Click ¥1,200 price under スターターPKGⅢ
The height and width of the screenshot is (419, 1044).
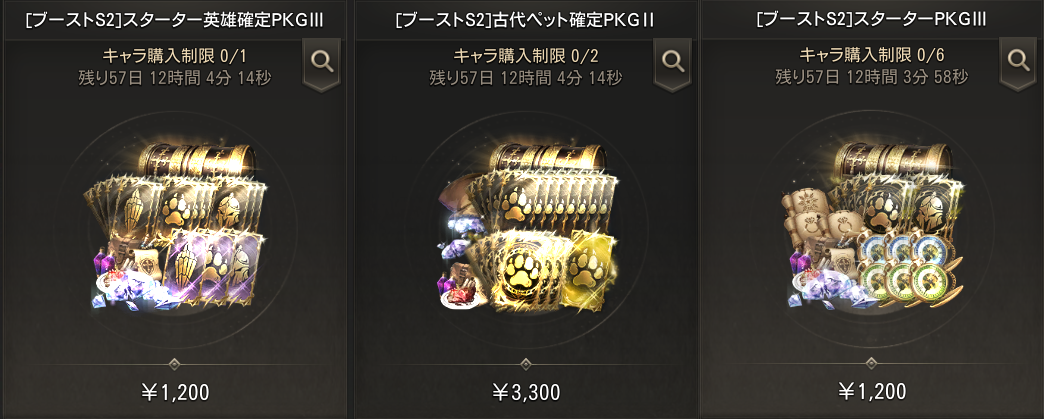click(871, 391)
